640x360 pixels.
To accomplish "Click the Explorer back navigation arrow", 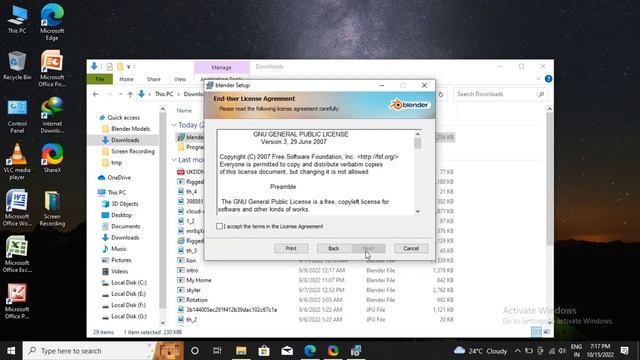I will tap(96, 94).
